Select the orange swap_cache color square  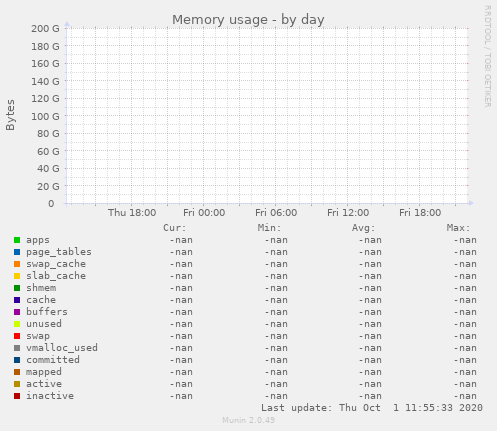(17, 264)
